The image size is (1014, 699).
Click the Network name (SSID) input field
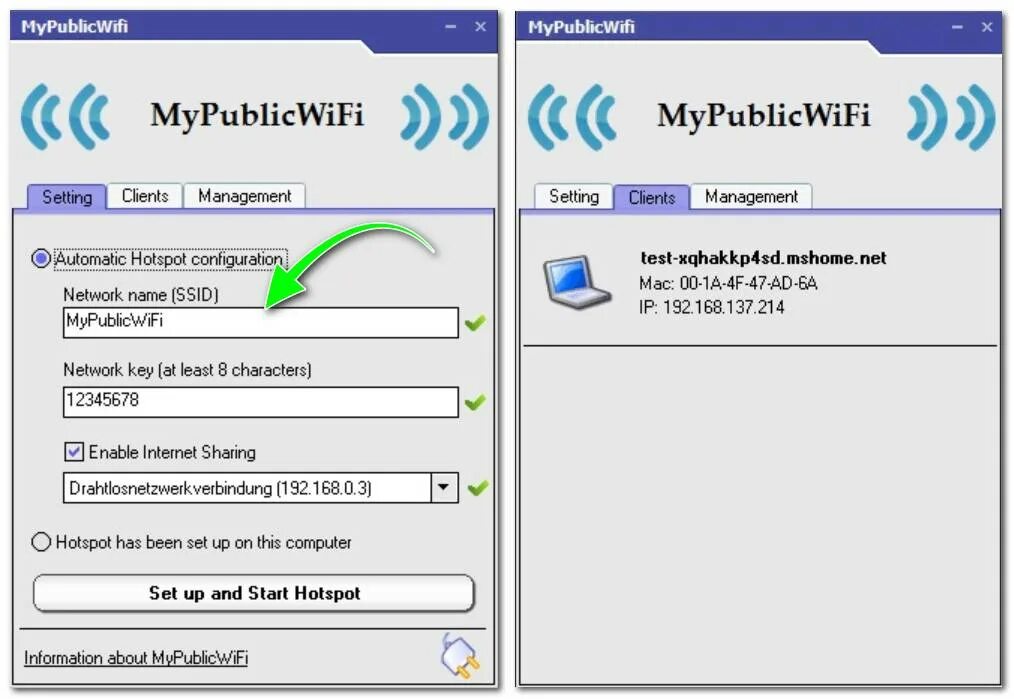pos(261,322)
